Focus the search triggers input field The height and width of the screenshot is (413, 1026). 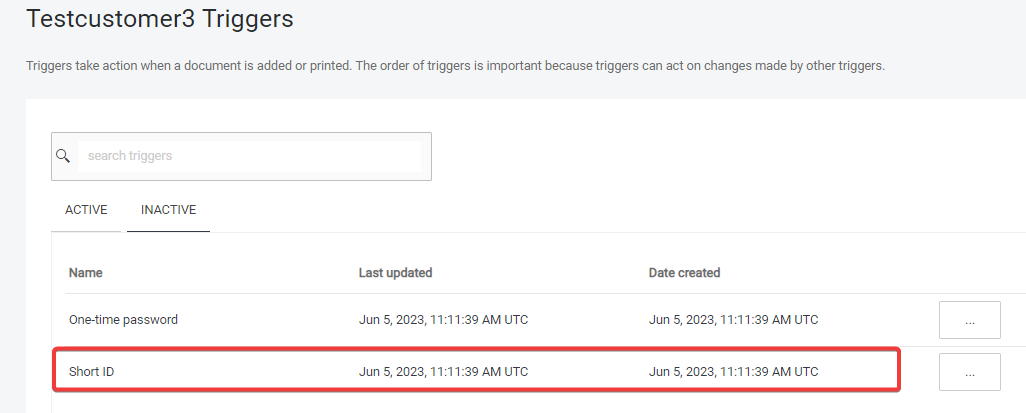coord(250,156)
